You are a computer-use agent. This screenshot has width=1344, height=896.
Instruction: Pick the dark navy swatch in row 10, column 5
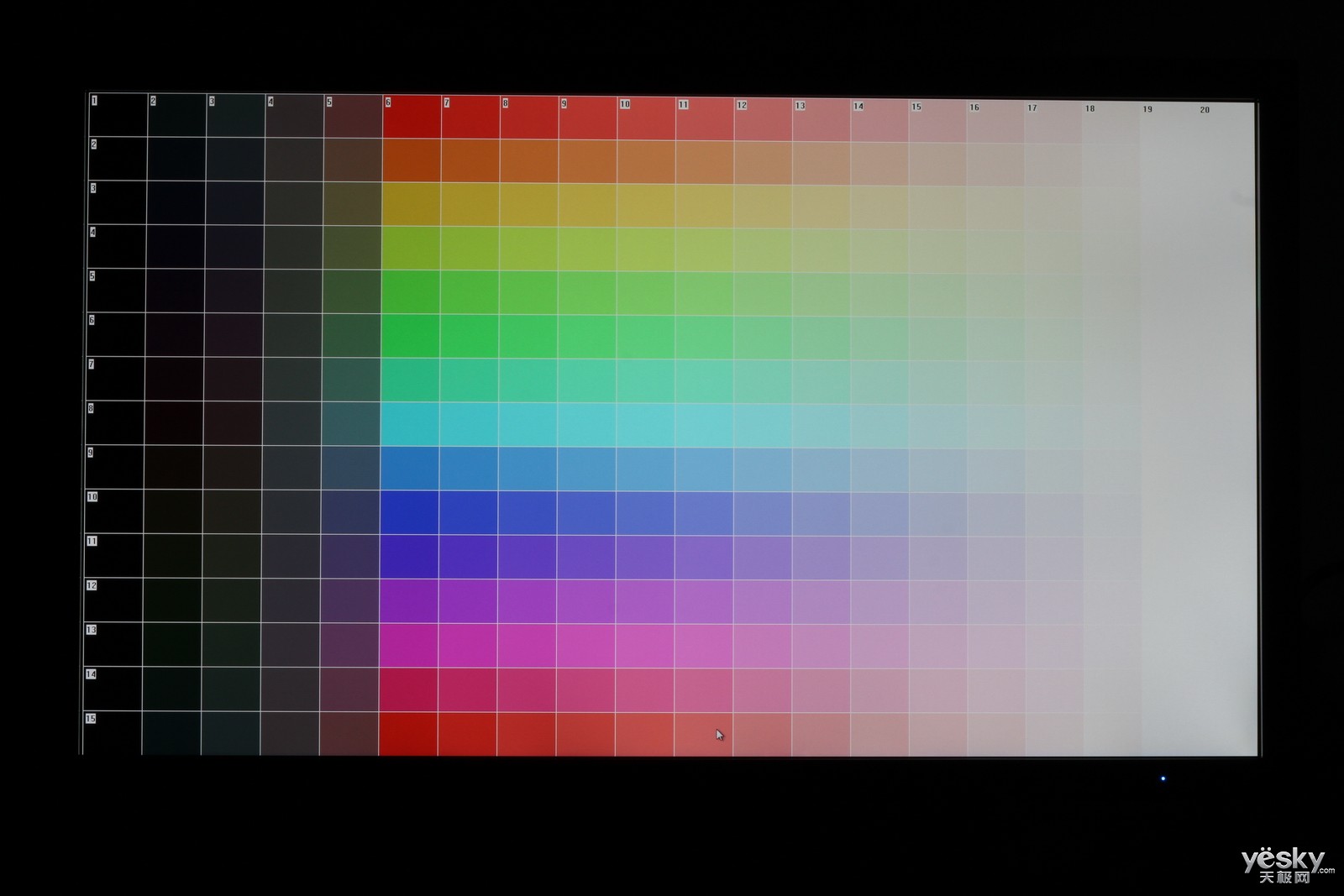click(350, 512)
